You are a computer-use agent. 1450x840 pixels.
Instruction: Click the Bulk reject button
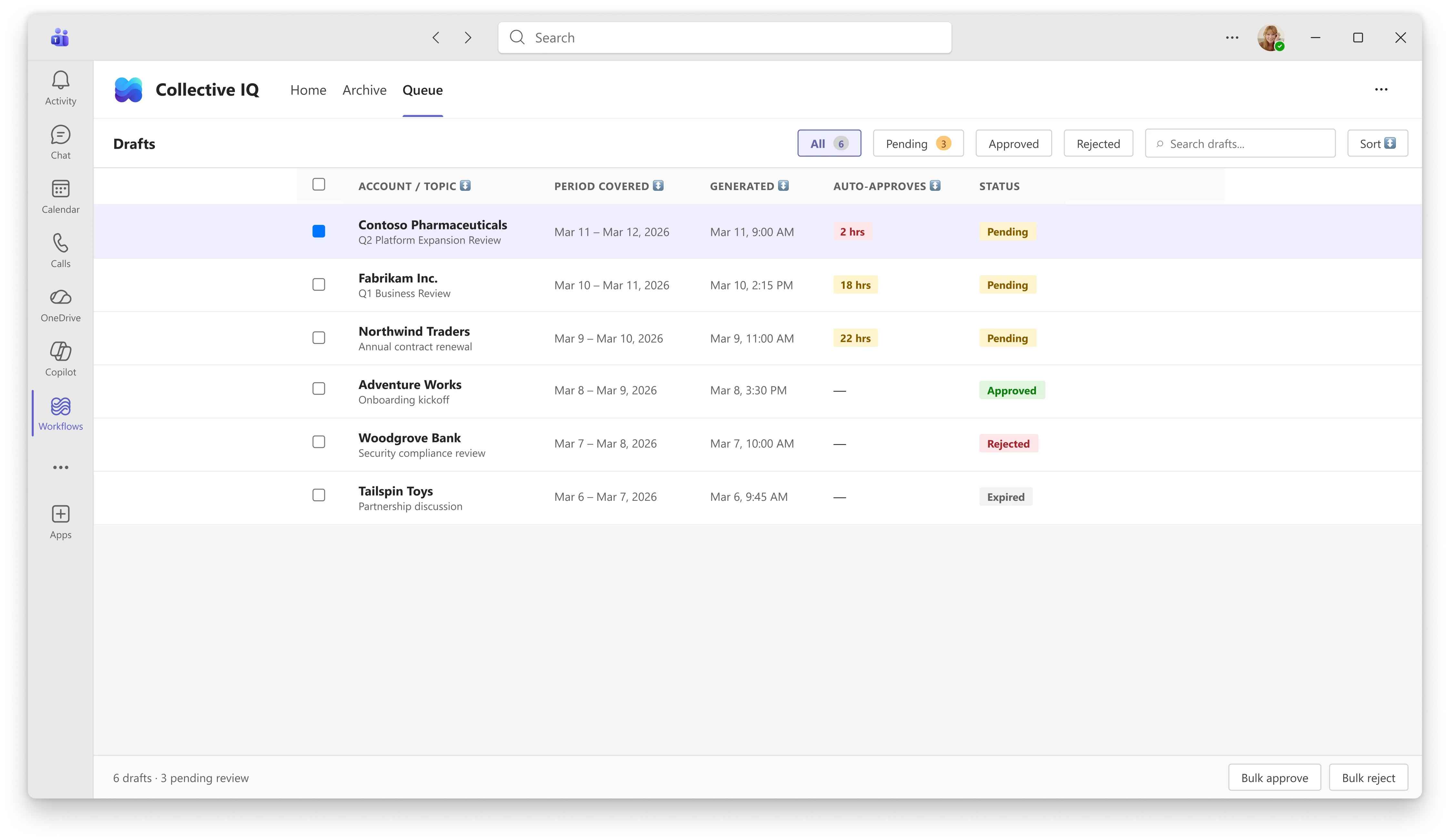click(x=1368, y=778)
